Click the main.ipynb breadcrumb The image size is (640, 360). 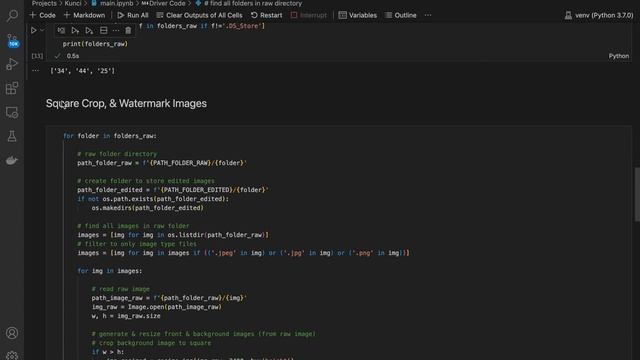[x=113, y=3]
